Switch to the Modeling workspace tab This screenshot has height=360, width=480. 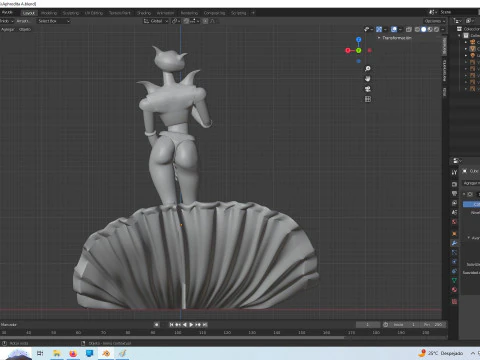(x=49, y=13)
